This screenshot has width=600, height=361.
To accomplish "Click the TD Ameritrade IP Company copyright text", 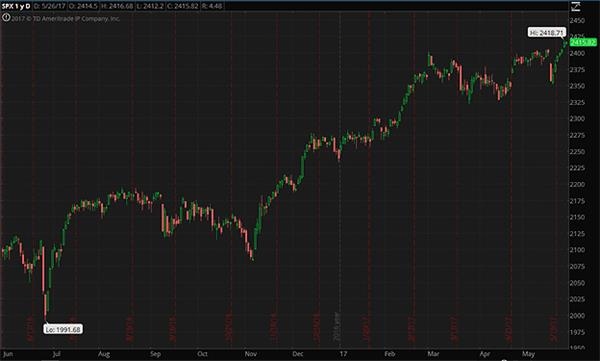I will 65,18.
